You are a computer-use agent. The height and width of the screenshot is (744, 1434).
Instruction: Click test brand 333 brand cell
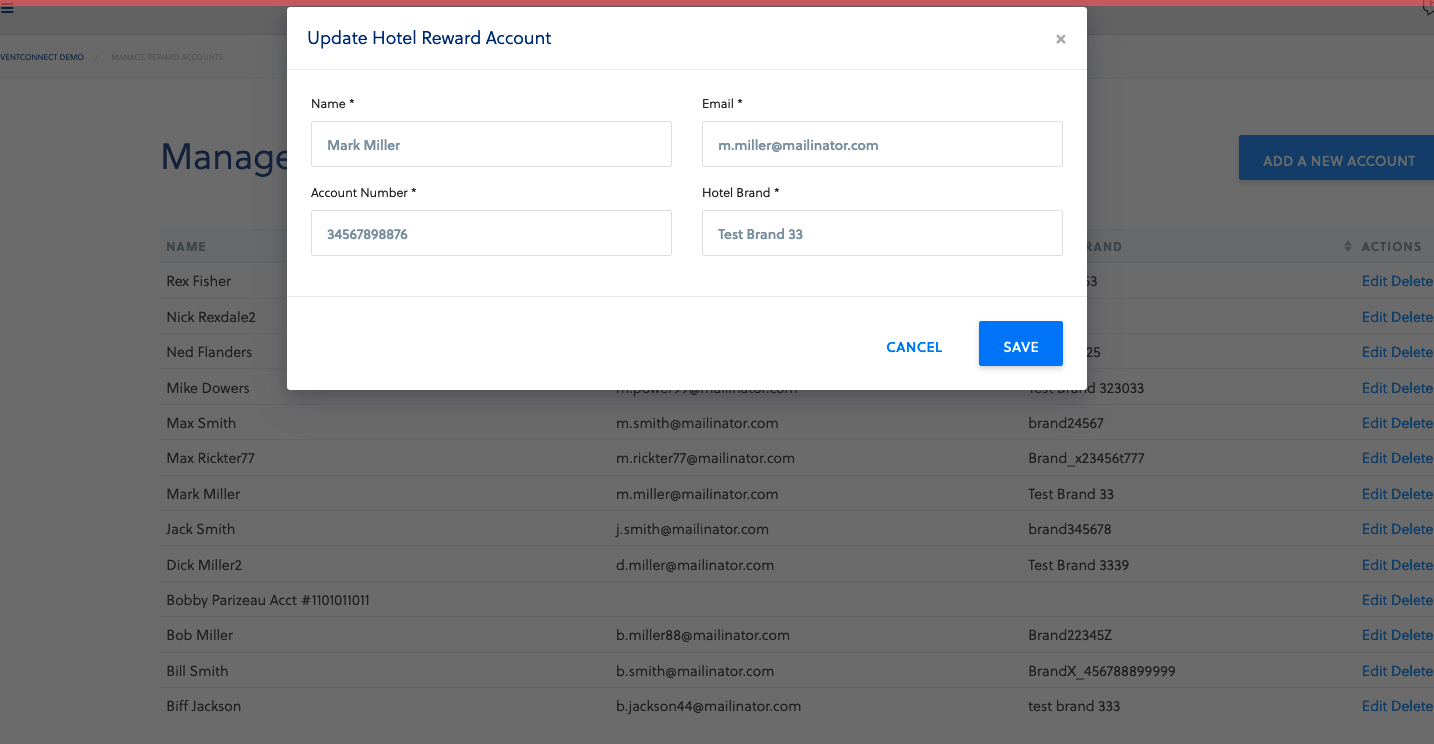(1074, 706)
